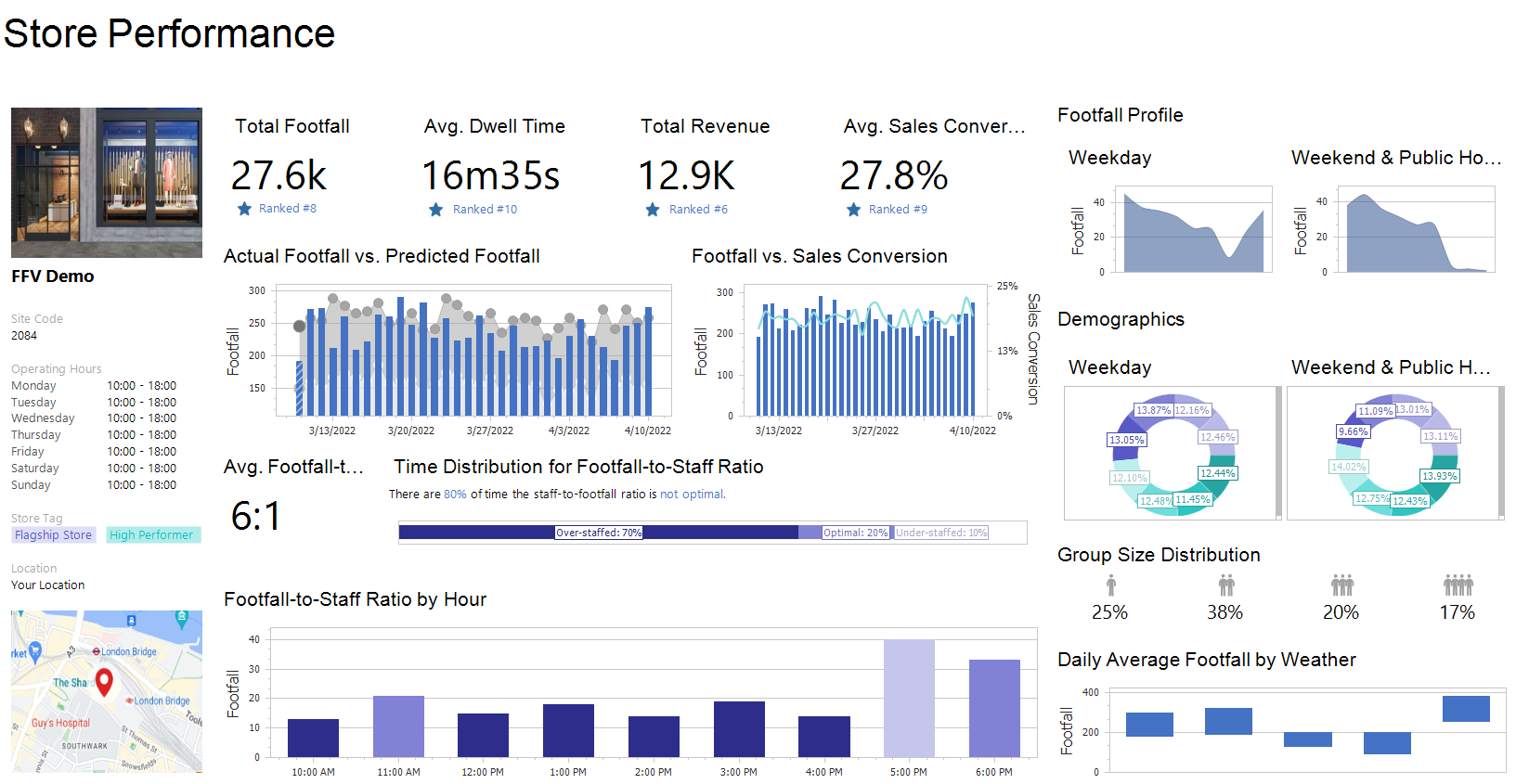The image size is (1516, 784).
Task: Click the three-person group icon above 20%
Action: coord(1342,585)
